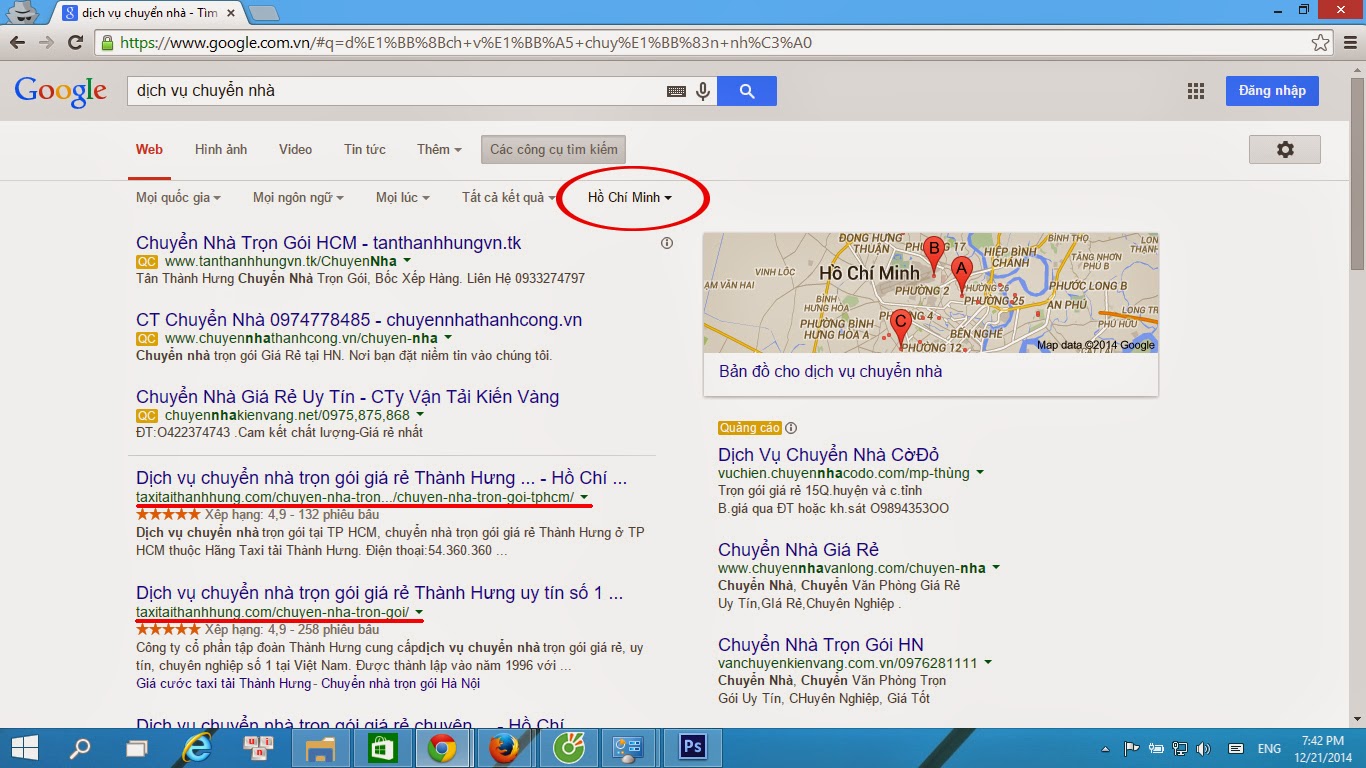Open the Google apps grid icon

click(1195, 91)
